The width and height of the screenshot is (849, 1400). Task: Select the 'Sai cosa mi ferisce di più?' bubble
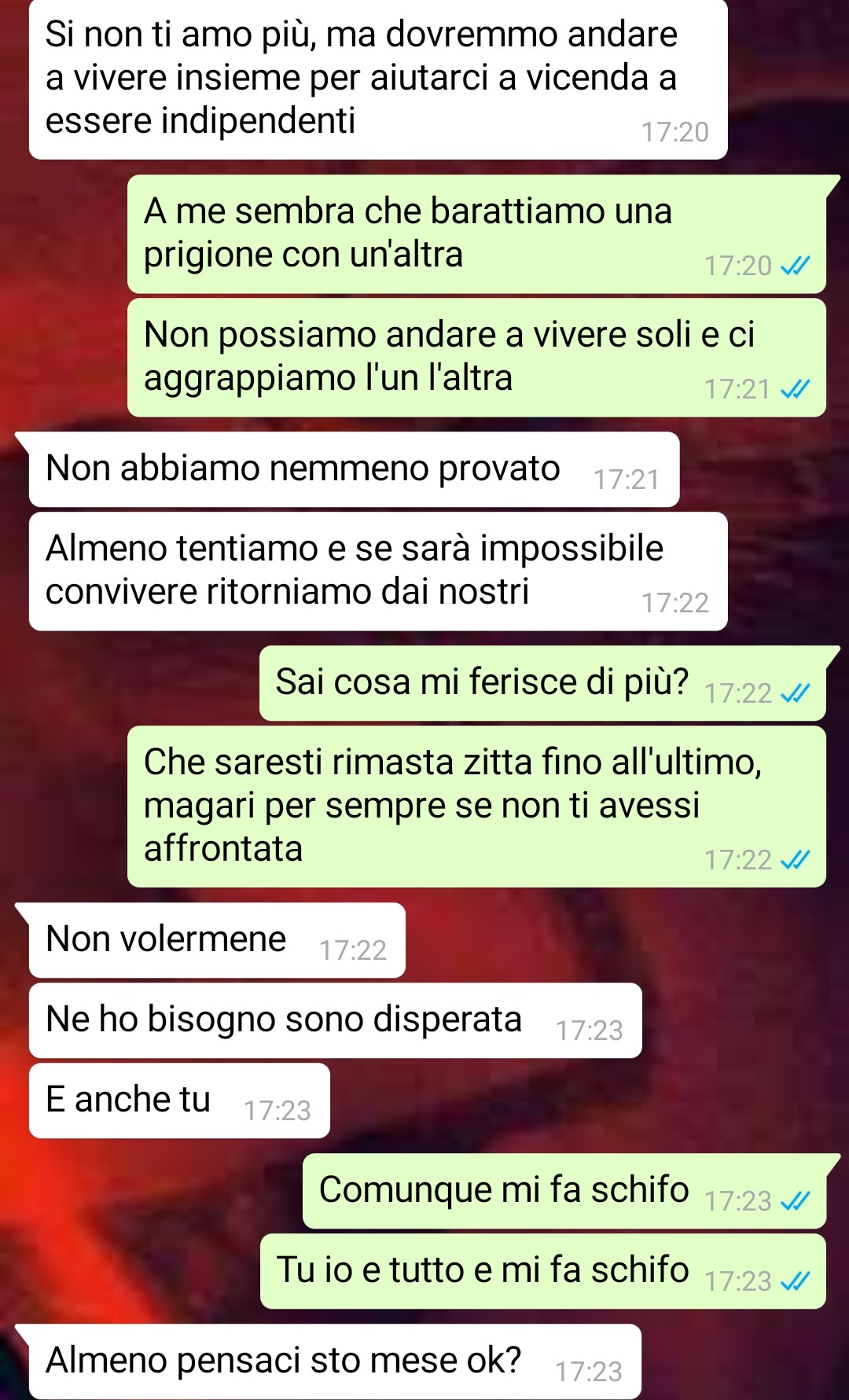click(542, 683)
